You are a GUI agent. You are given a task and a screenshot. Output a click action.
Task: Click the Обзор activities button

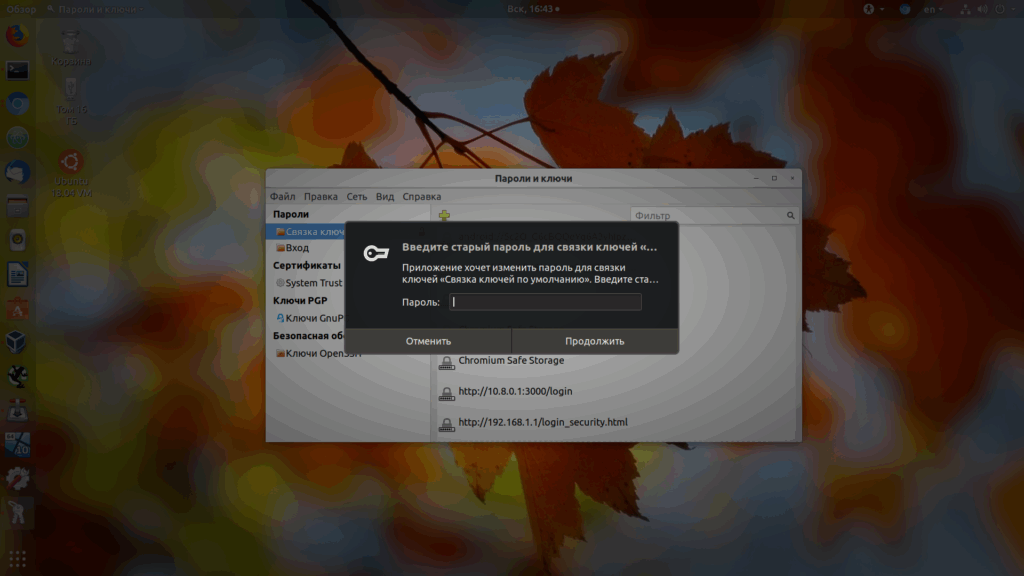(x=21, y=9)
